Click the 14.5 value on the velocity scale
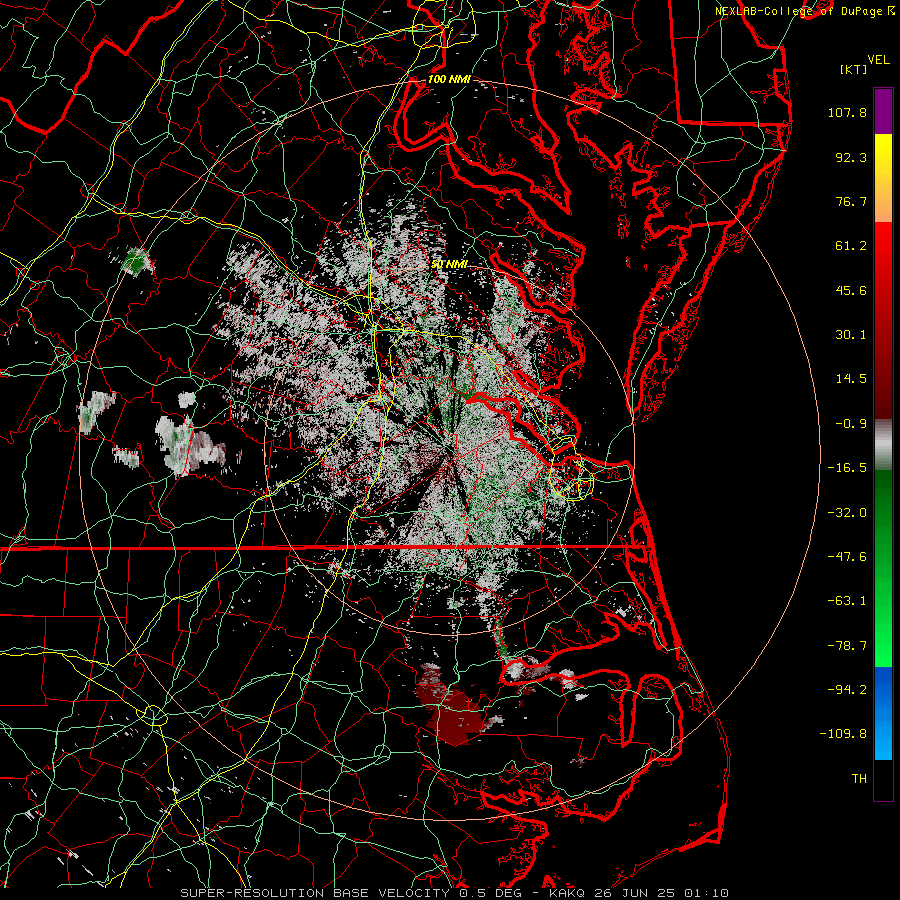Image resolution: width=900 pixels, height=900 pixels. point(851,379)
